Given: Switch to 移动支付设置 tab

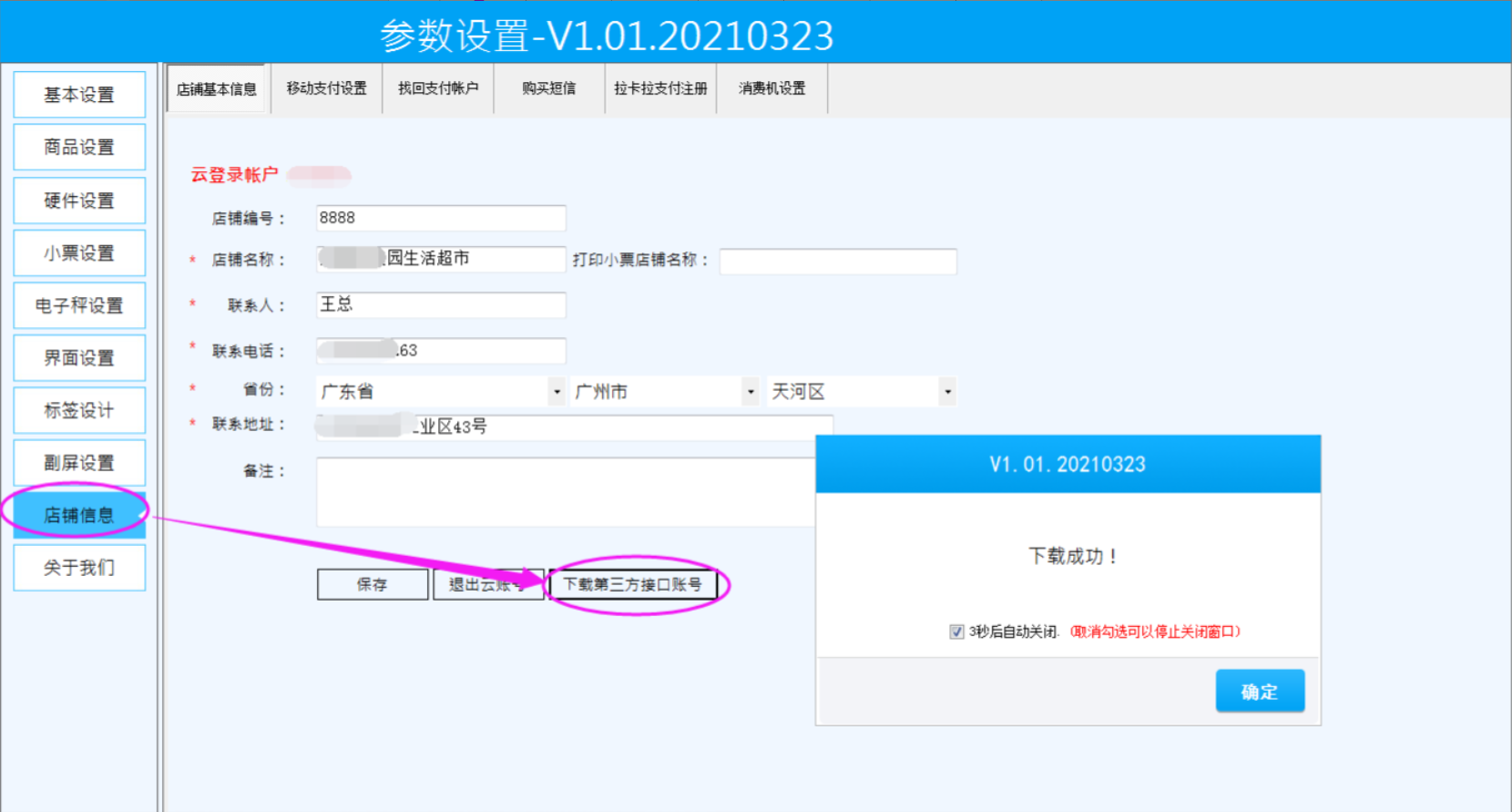Looking at the screenshot, I should click(x=327, y=88).
